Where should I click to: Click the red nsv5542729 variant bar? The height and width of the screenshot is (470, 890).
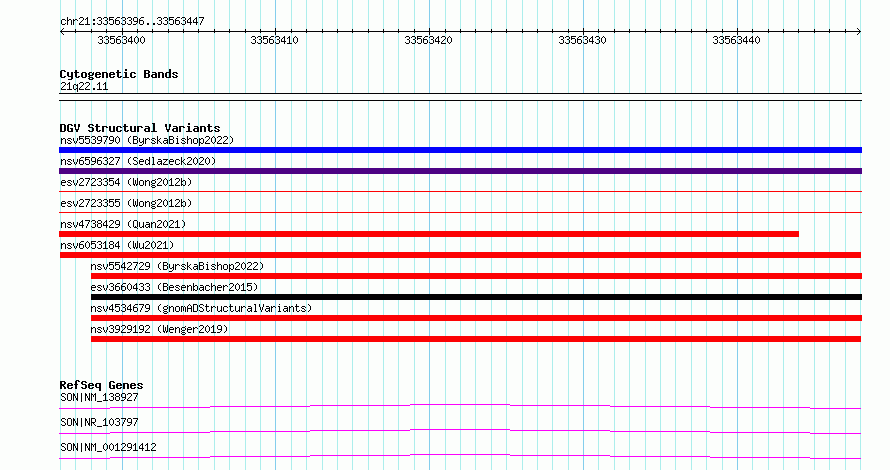coord(476,276)
